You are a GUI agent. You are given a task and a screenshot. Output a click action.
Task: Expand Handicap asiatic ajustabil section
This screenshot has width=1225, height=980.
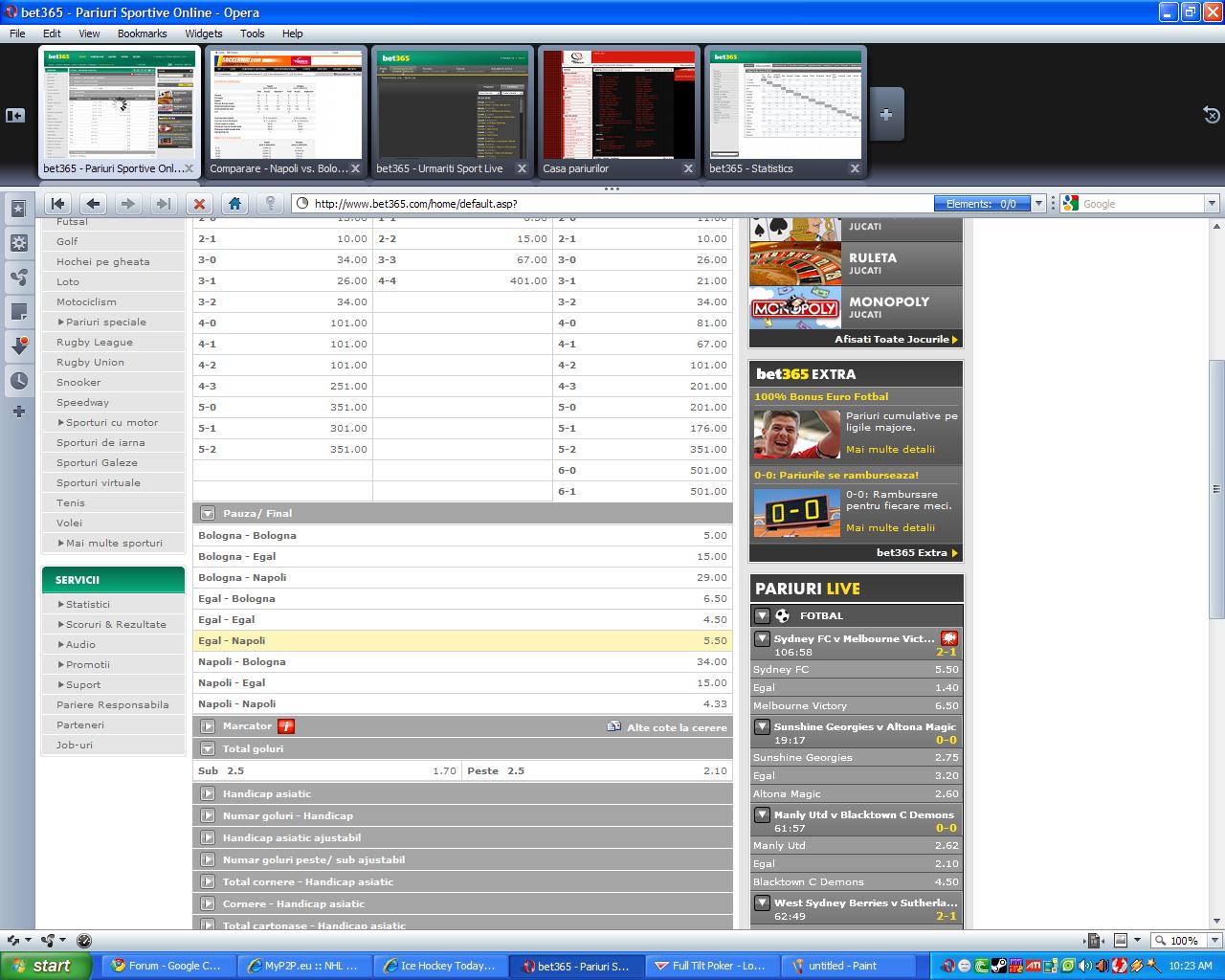(x=208, y=837)
